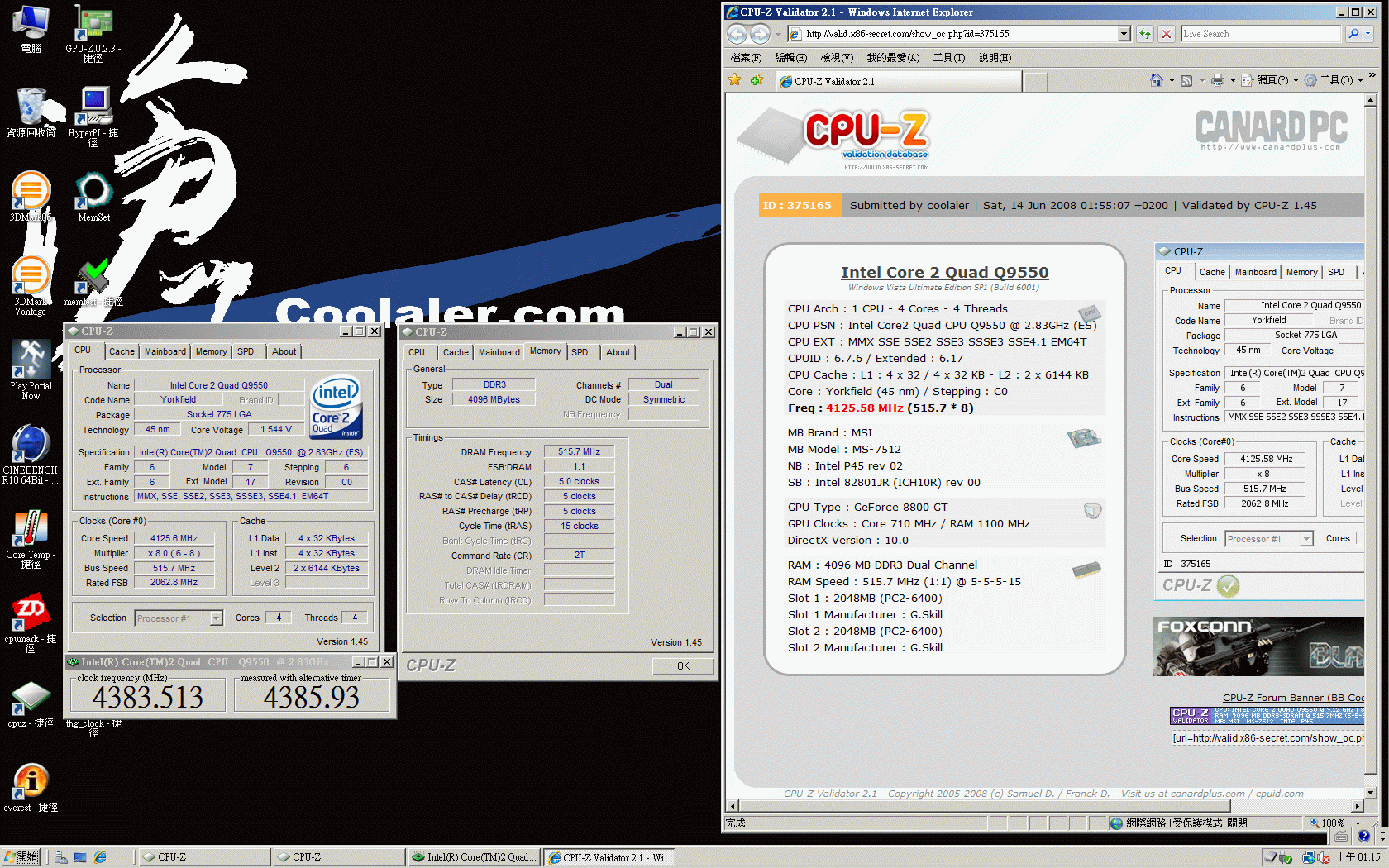The width and height of the screenshot is (1389, 868).
Task: Select the forum banner BB code field
Action: tap(1267, 738)
